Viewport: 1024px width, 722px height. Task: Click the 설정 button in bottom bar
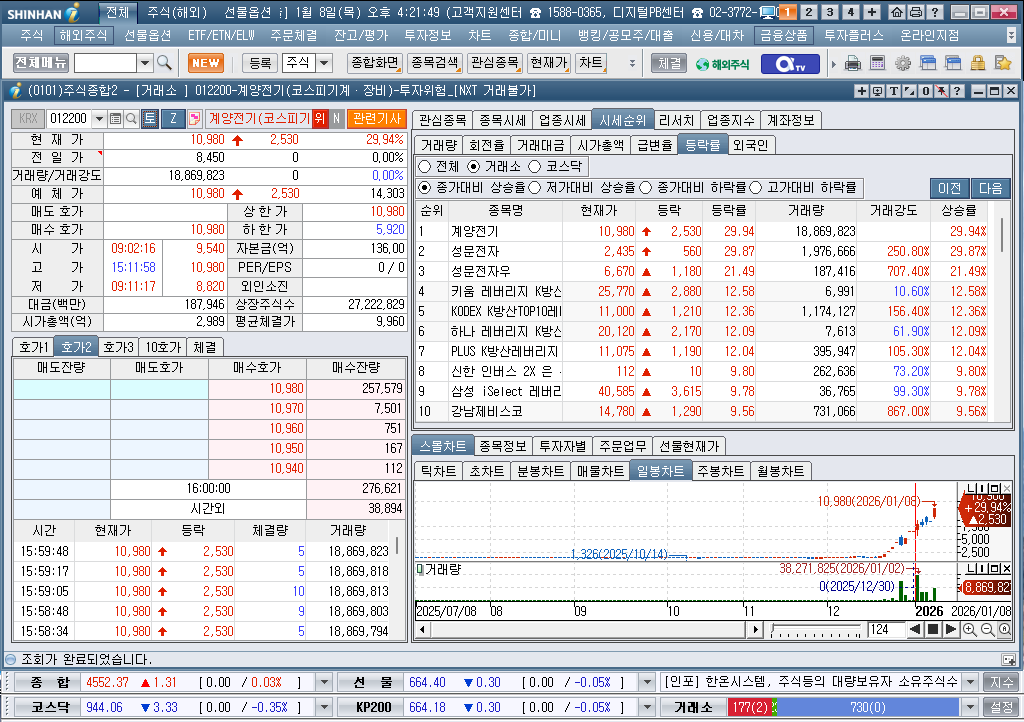coord(1001,707)
